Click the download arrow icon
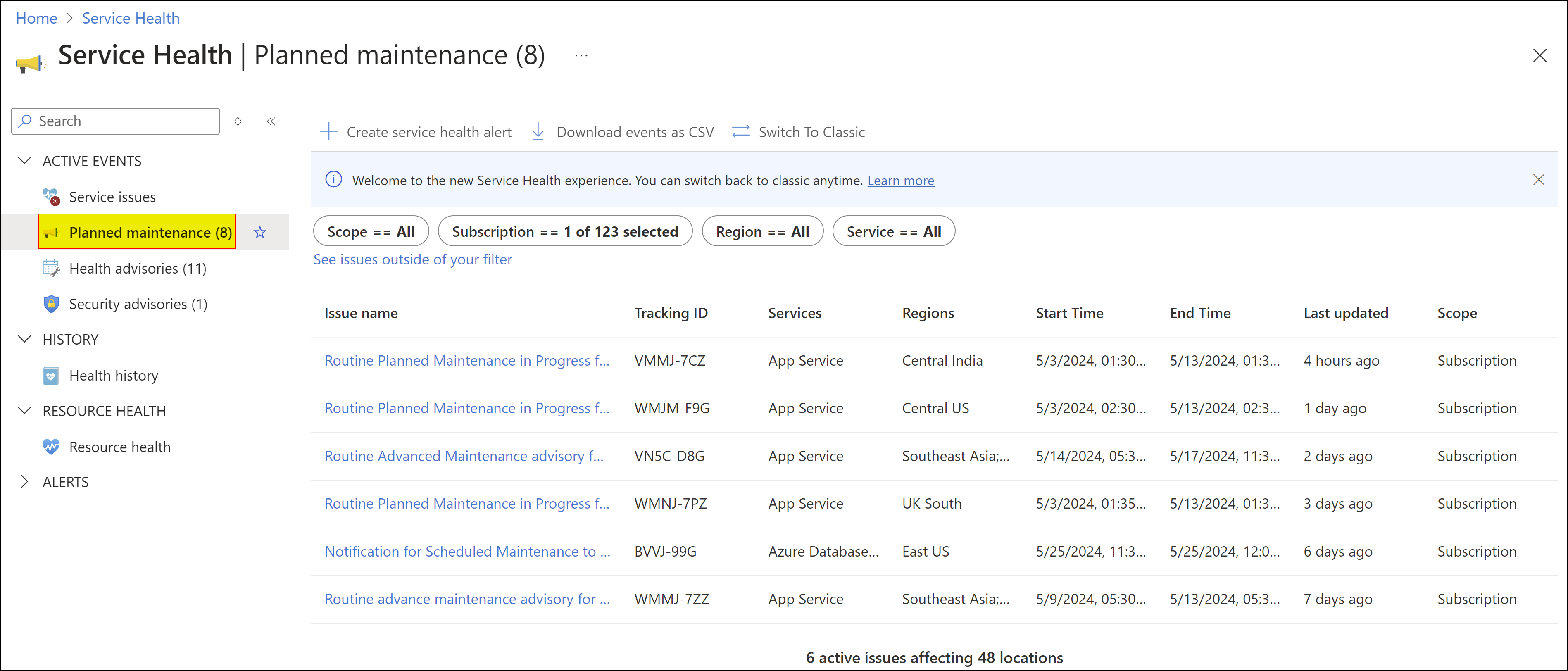The image size is (1568, 671). pos(538,132)
